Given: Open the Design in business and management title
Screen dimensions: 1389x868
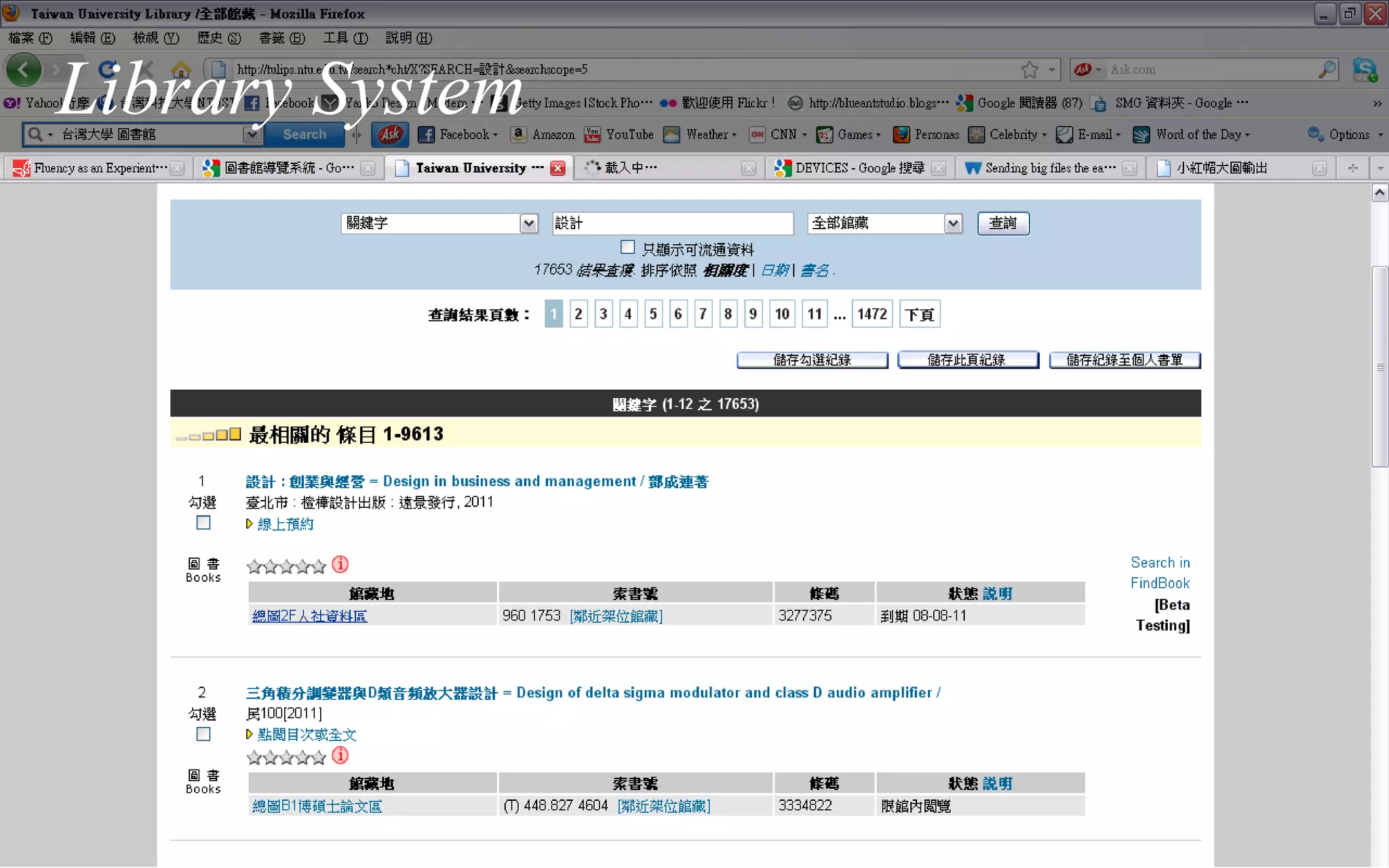Looking at the screenshot, I should pyautogui.click(x=476, y=481).
